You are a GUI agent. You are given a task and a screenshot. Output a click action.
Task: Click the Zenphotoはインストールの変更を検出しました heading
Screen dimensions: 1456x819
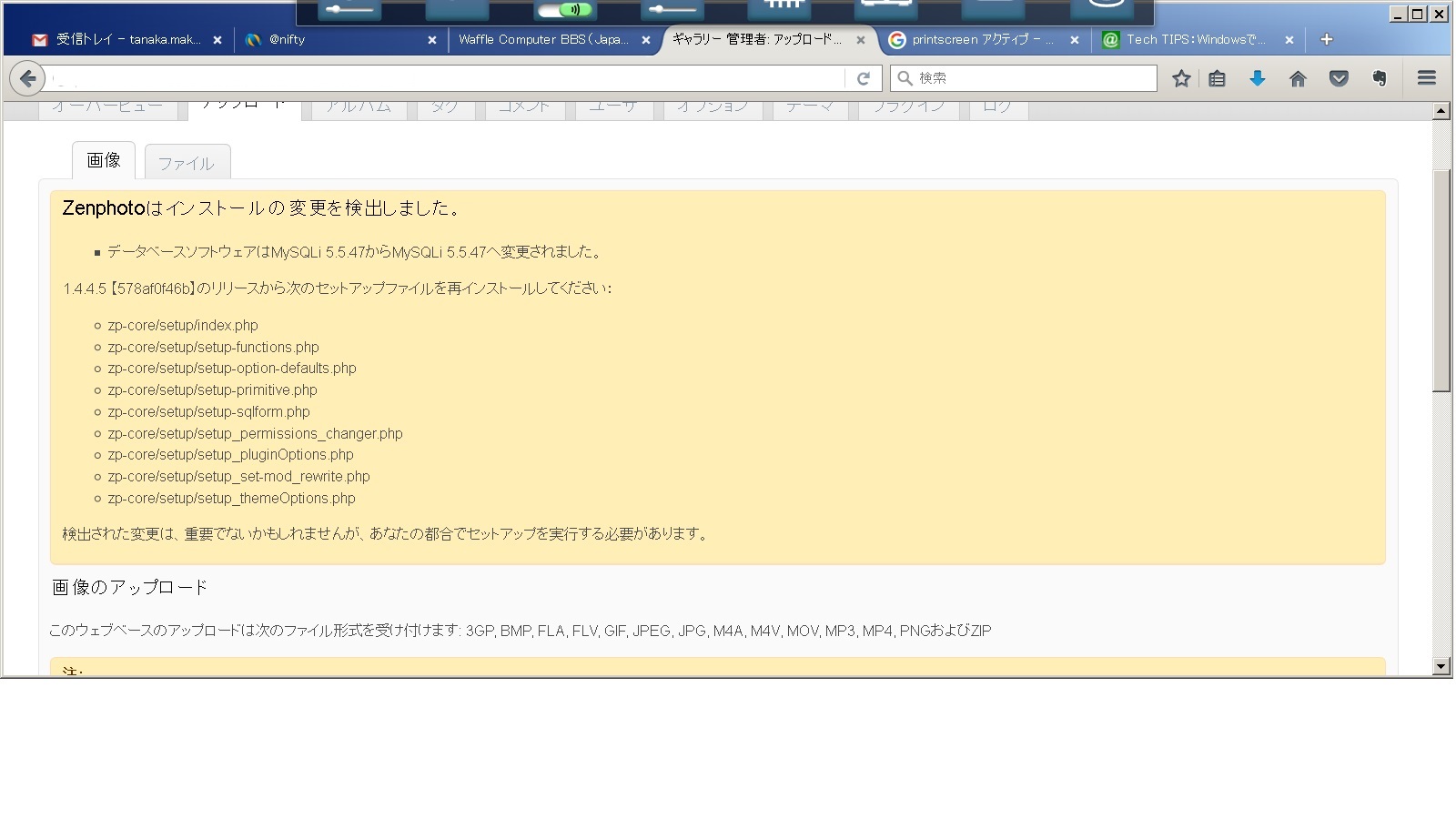click(x=263, y=208)
